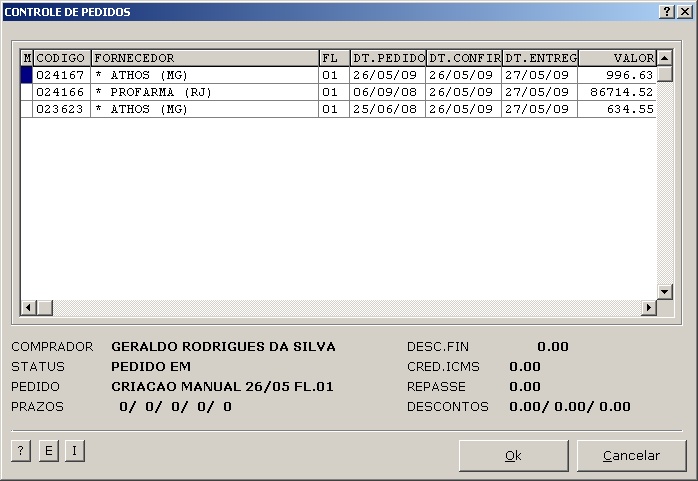Toggle the marker cell for order 023623

(x=27, y=109)
